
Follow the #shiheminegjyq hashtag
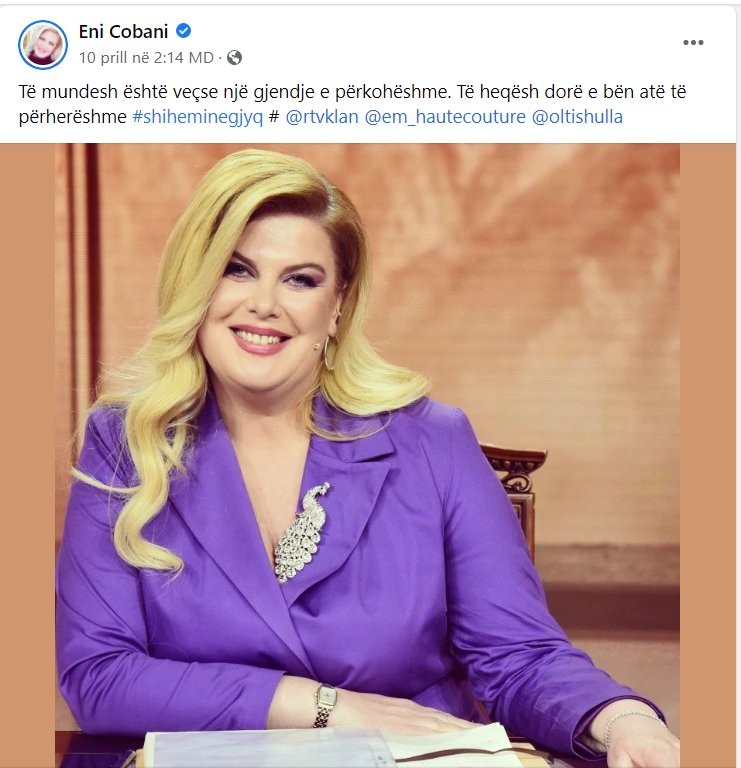(198, 117)
